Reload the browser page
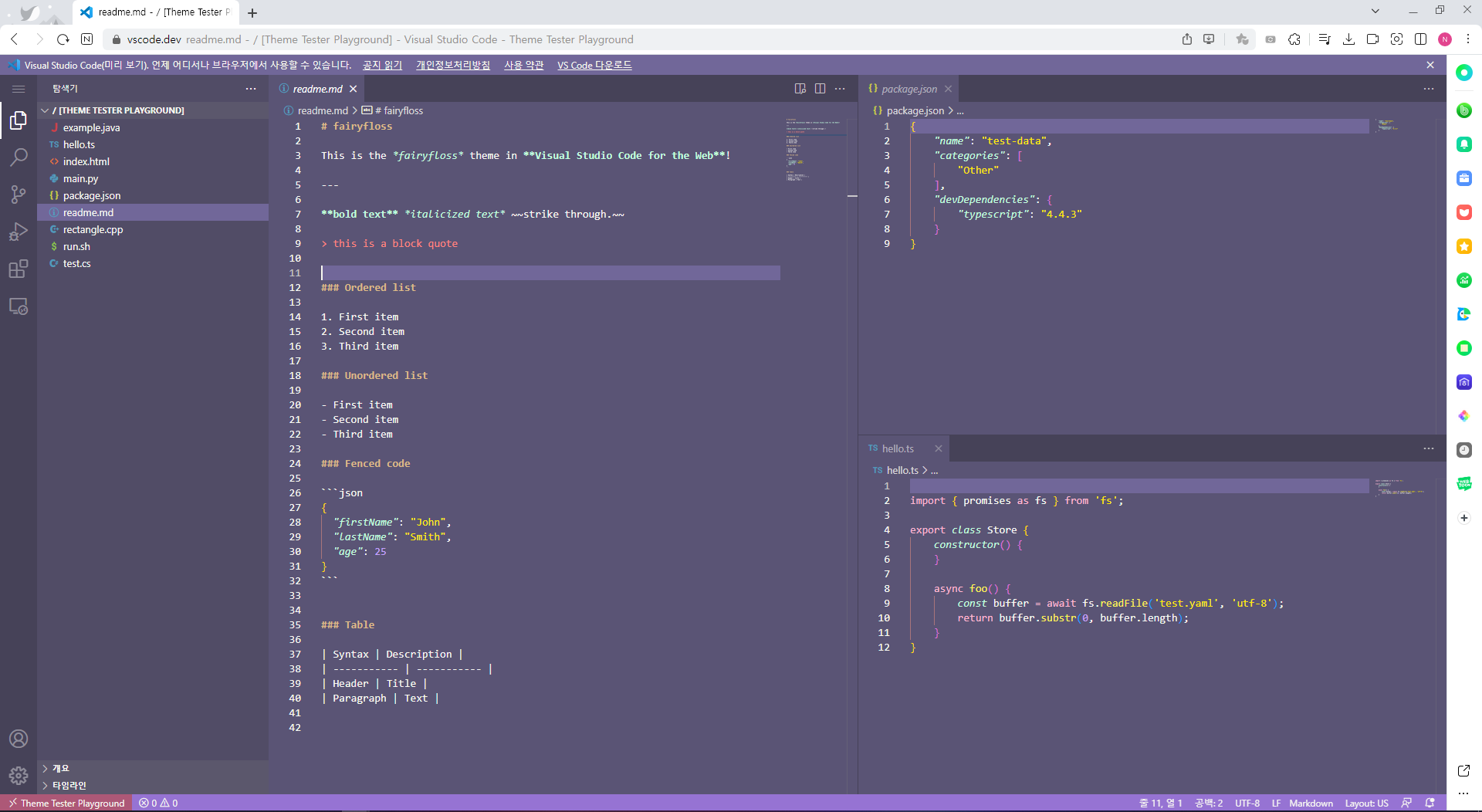1482x812 pixels. [x=63, y=39]
